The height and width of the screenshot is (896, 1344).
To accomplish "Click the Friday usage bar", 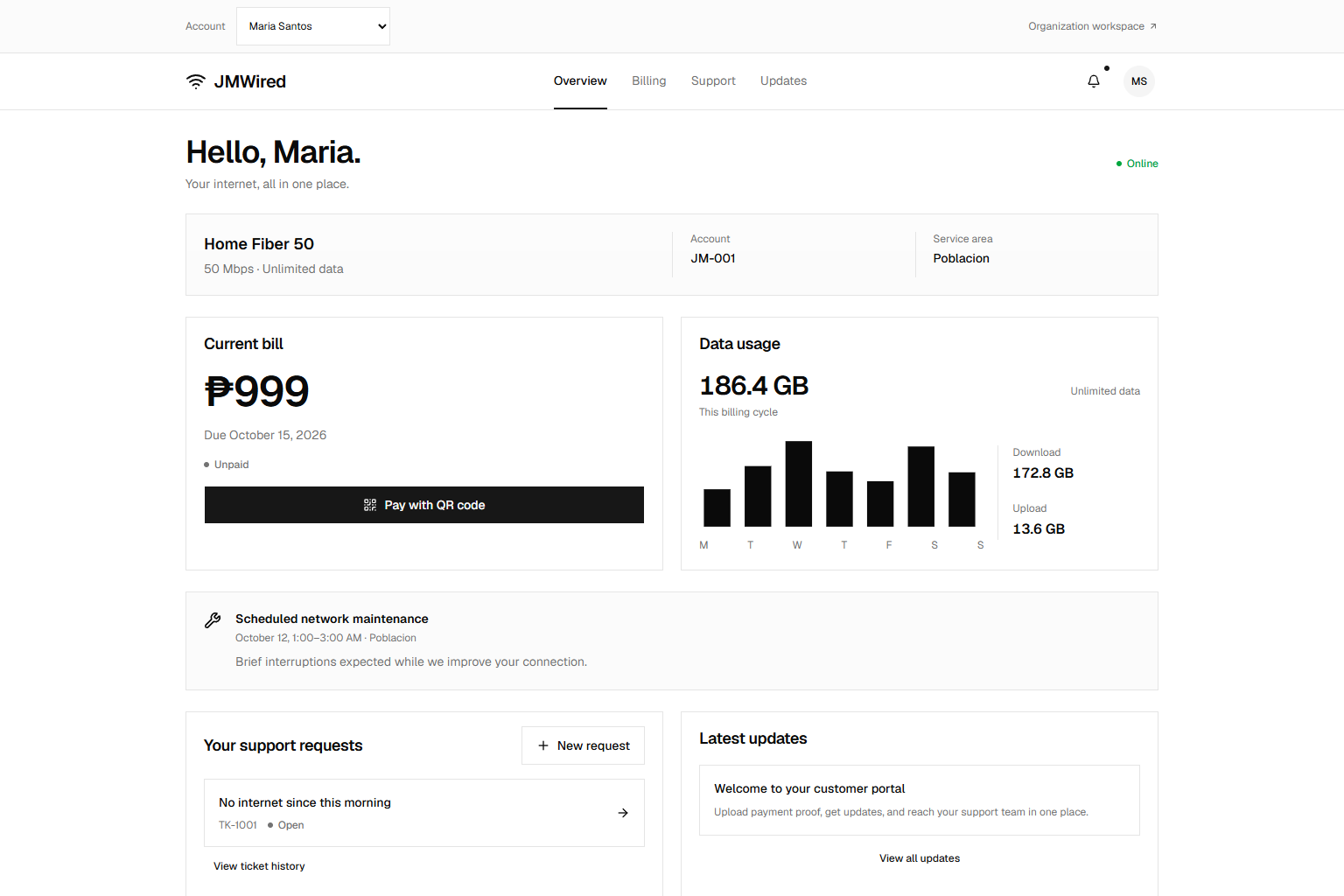I will [x=880, y=504].
